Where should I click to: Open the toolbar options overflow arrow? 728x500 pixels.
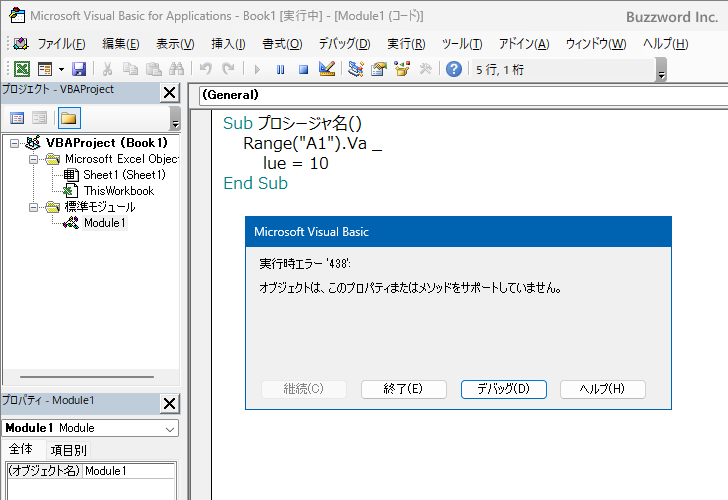click(662, 70)
